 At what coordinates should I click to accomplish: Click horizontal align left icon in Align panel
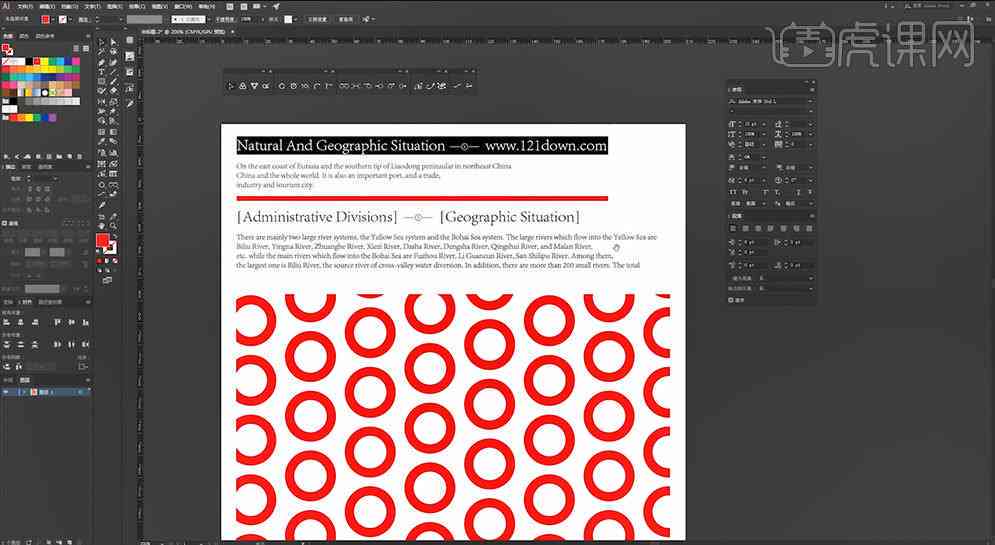[6, 322]
